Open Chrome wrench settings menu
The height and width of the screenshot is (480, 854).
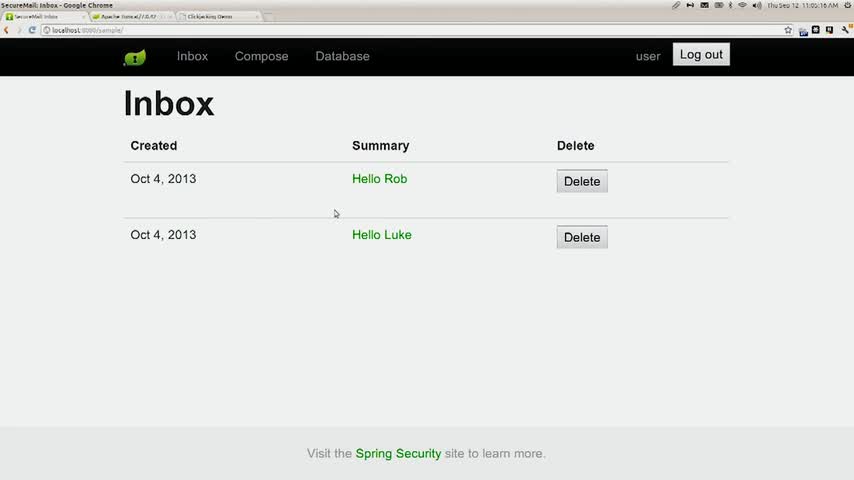point(845,30)
